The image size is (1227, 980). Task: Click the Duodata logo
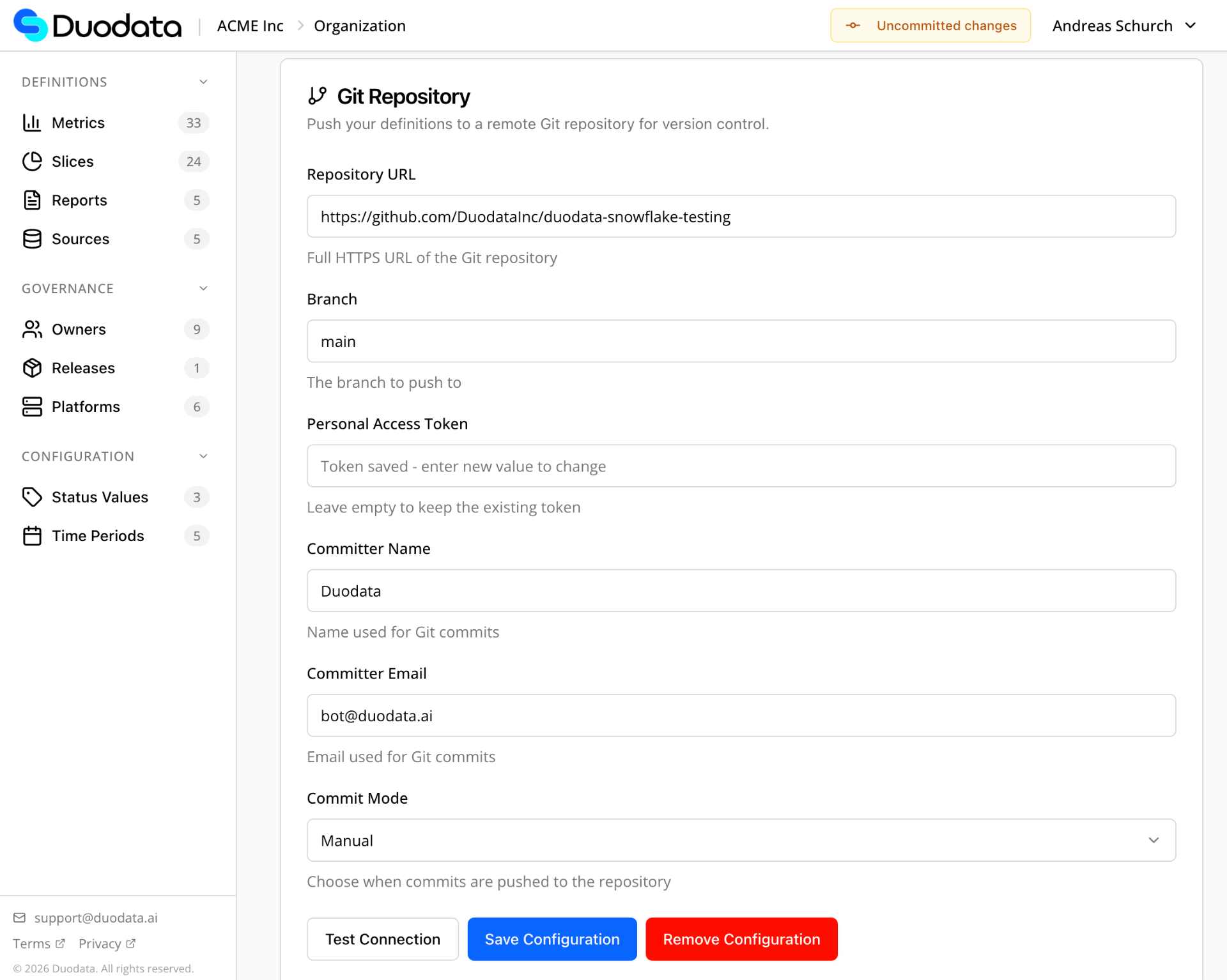(x=97, y=25)
